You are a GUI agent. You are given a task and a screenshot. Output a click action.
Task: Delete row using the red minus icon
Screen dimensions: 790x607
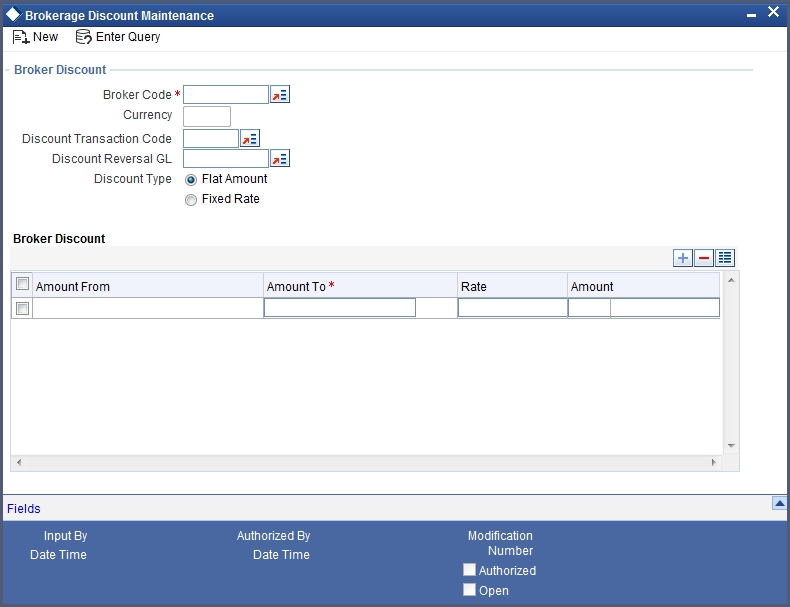[704, 258]
